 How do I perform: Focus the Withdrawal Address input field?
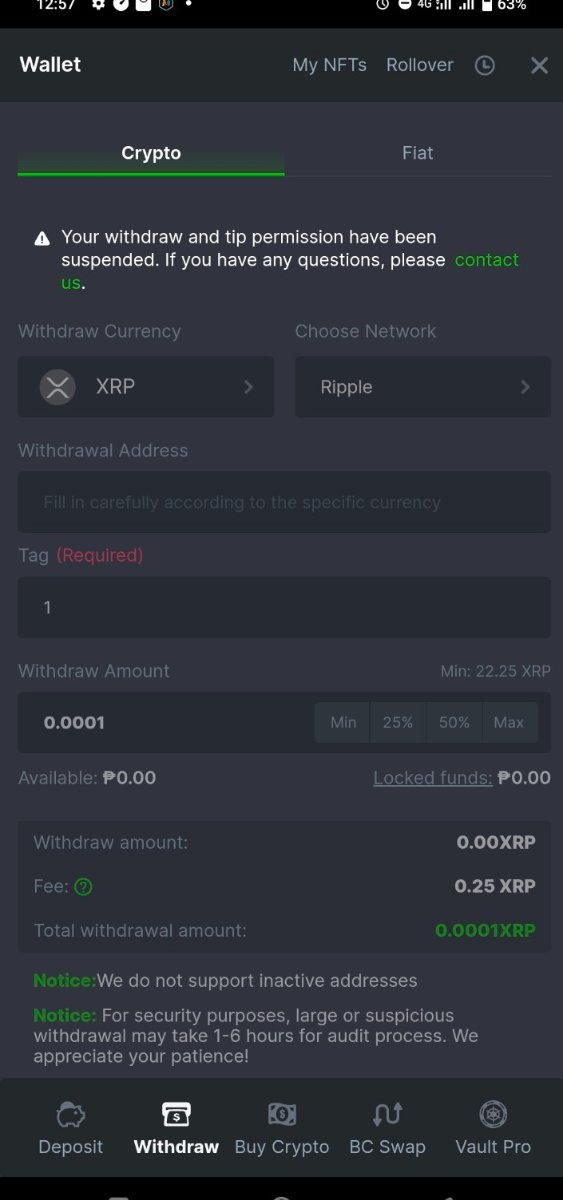[284, 502]
